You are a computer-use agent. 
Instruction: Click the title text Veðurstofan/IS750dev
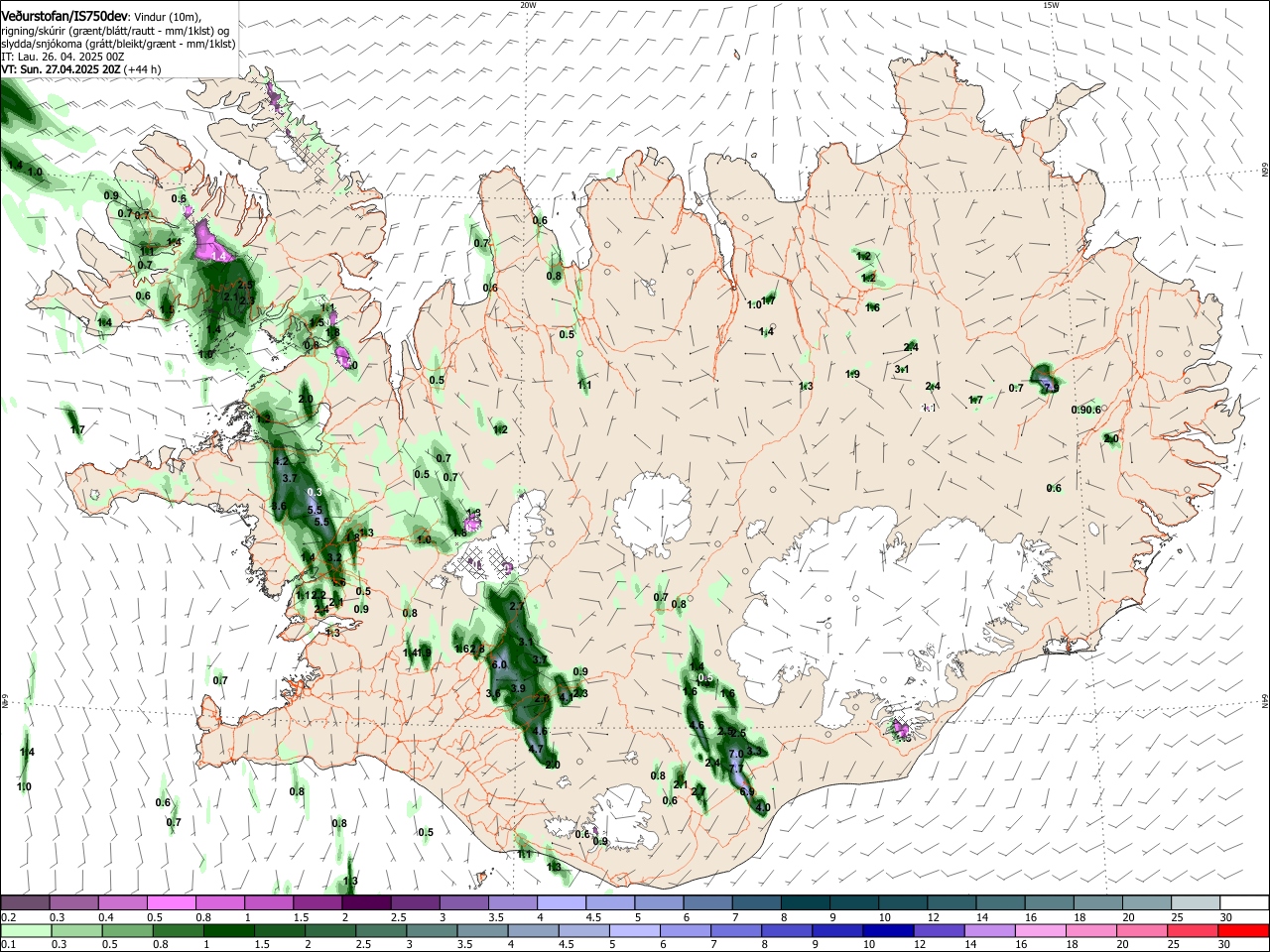click(x=64, y=17)
